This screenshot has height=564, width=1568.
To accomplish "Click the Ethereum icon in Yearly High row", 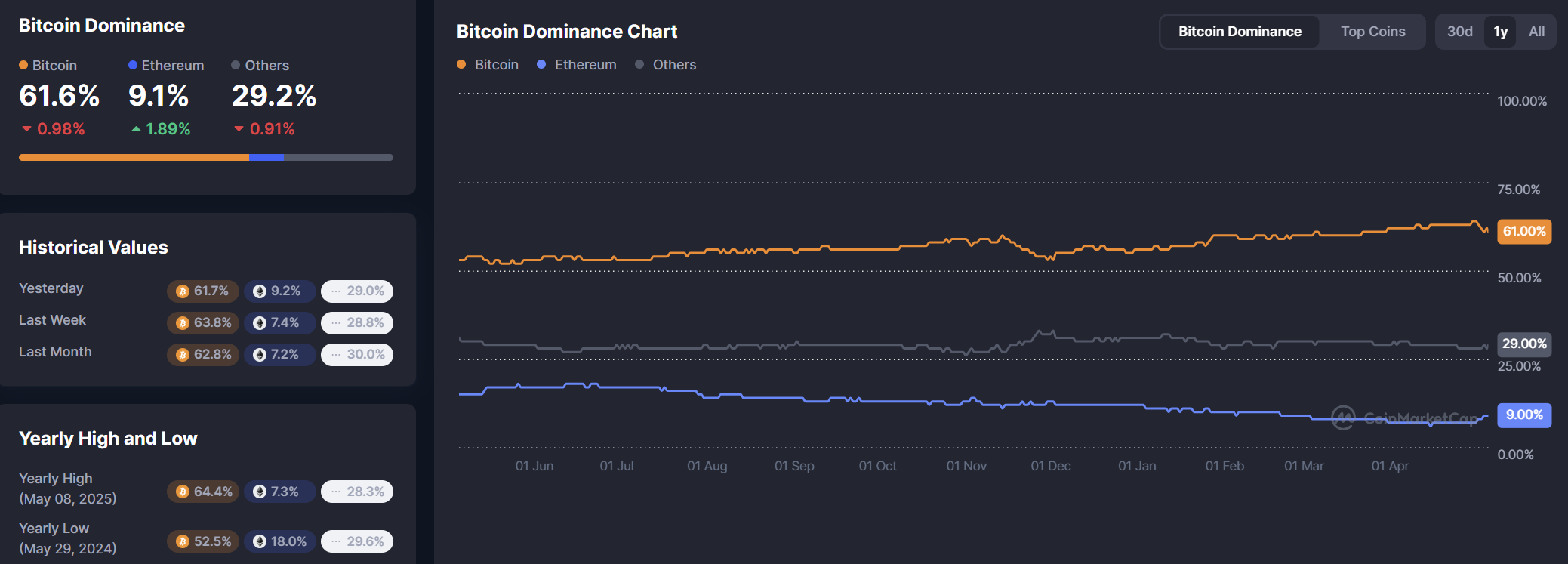I will (260, 492).
